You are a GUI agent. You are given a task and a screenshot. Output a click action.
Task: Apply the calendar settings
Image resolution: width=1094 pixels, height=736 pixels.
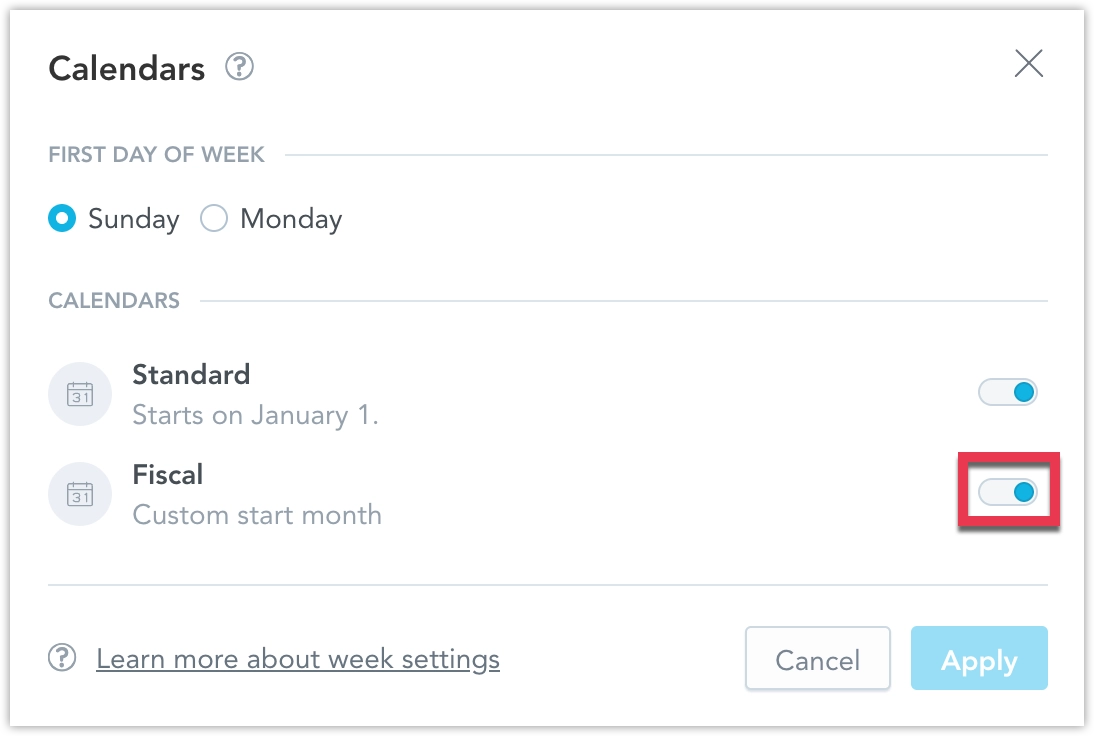click(979, 659)
